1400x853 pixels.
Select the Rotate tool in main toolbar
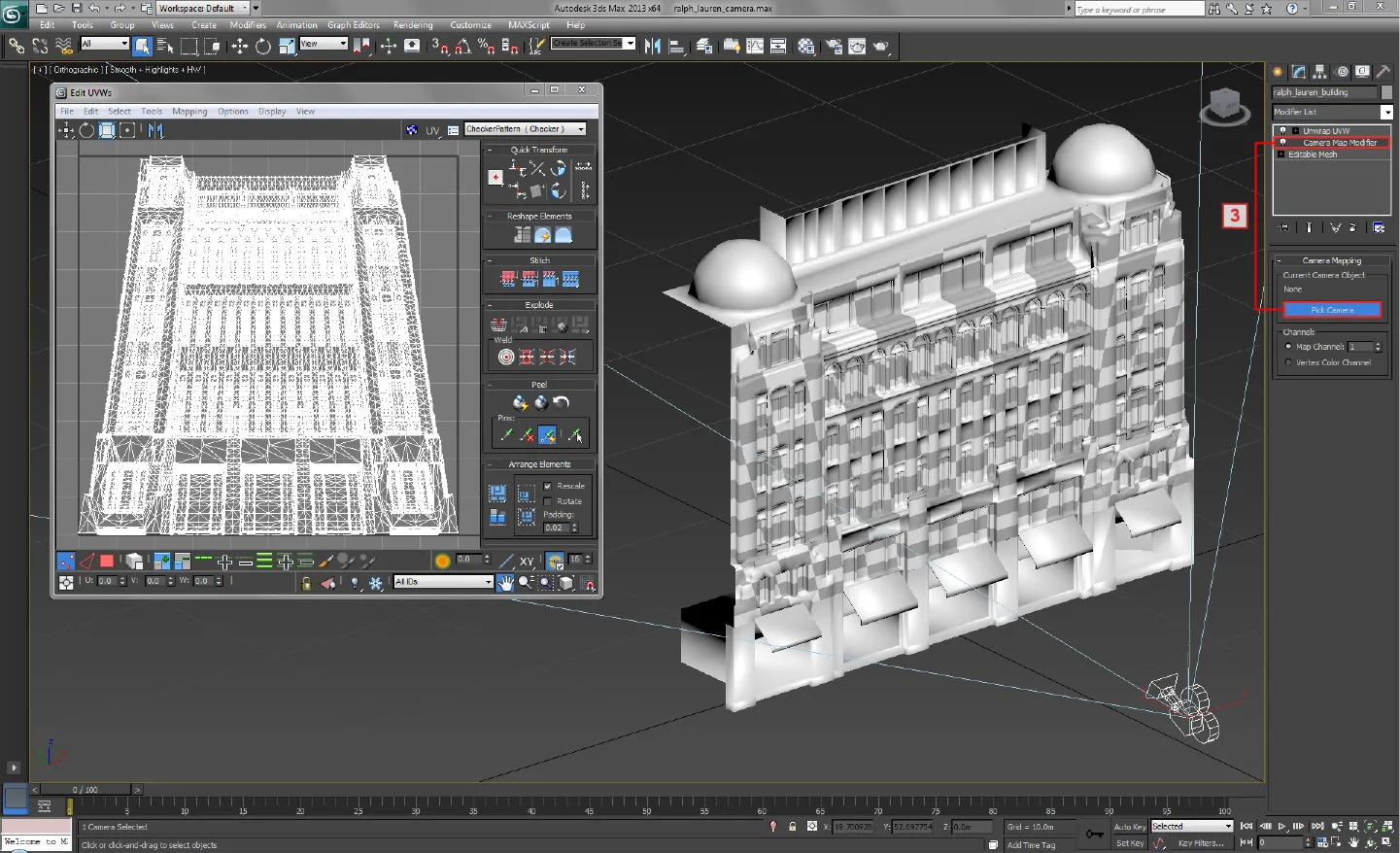point(262,45)
